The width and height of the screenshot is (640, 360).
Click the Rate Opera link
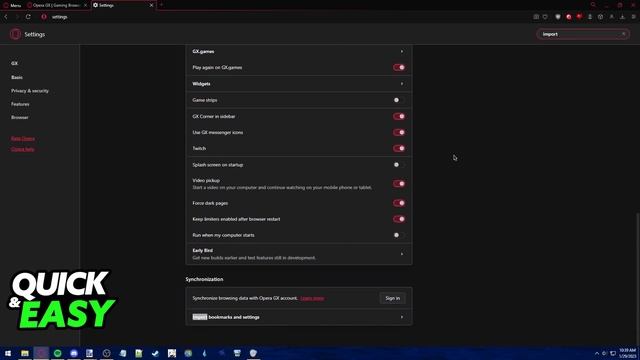click(x=23, y=139)
